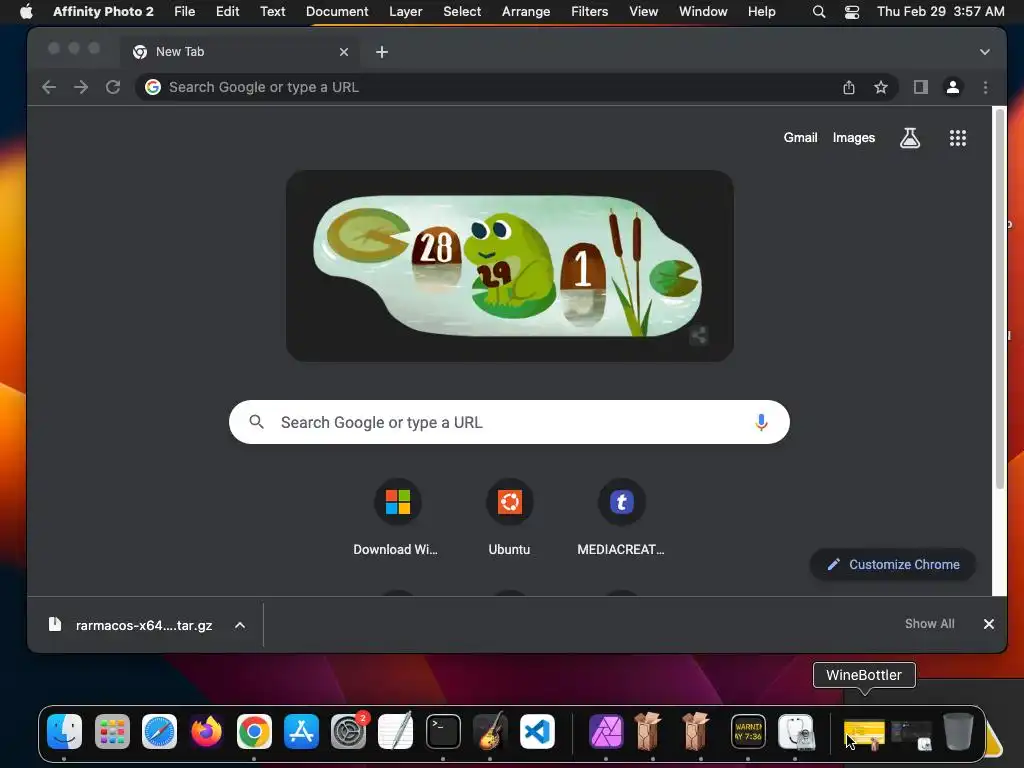Open TextEdit from the Dock
1024x768 pixels.
click(396, 731)
